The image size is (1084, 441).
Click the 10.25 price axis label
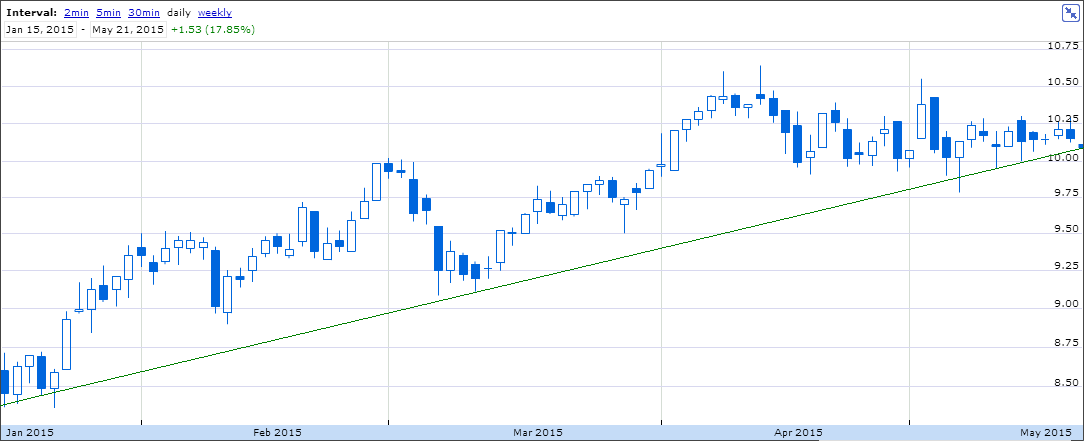1063,119
